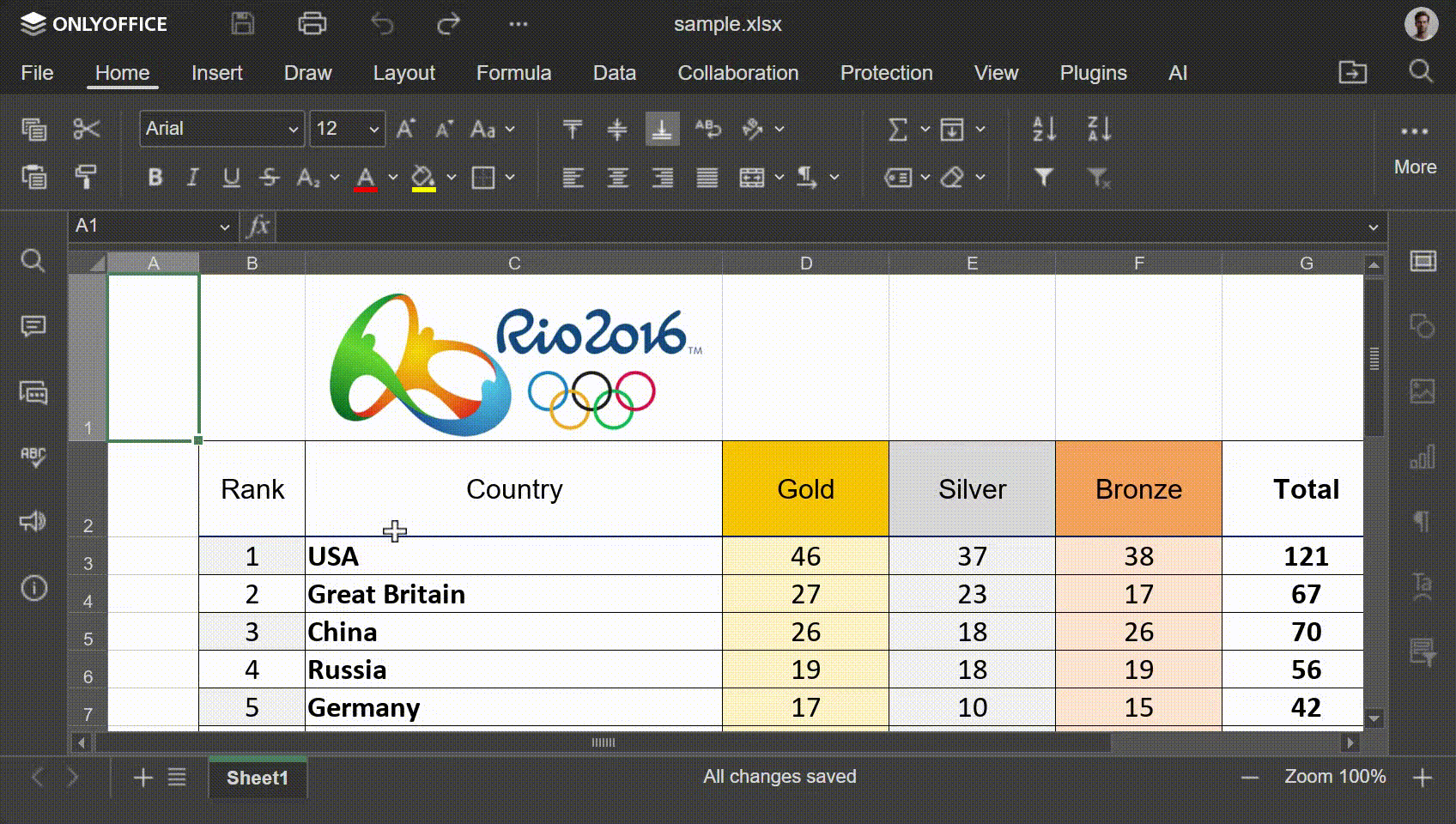The image size is (1456, 824).
Task: Click the Zoom 100% label
Action: coord(1335,777)
